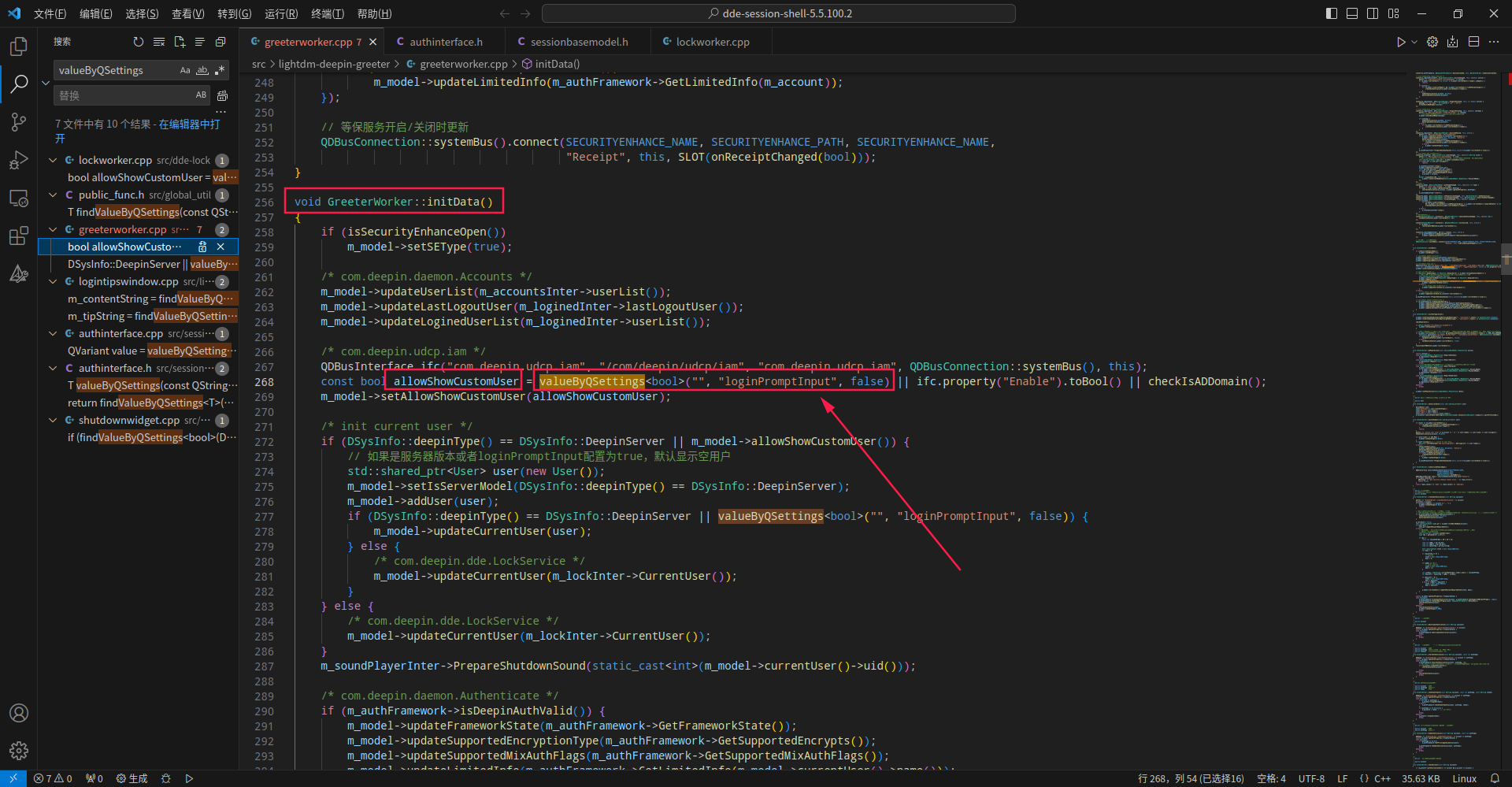Click the Replace All icon

click(222, 95)
